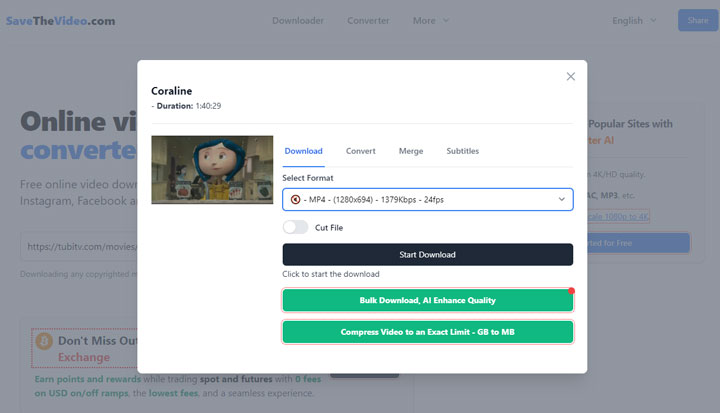This screenshot has width=720, height=413.
Task: Open the Merge tab
Action: 411,151
